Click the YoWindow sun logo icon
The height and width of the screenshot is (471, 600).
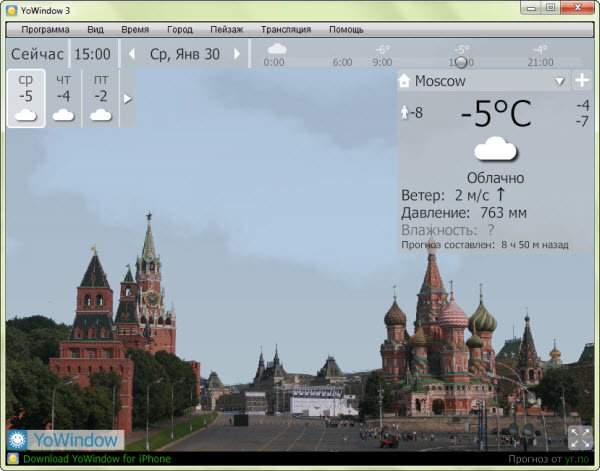[x=17, y=439]
